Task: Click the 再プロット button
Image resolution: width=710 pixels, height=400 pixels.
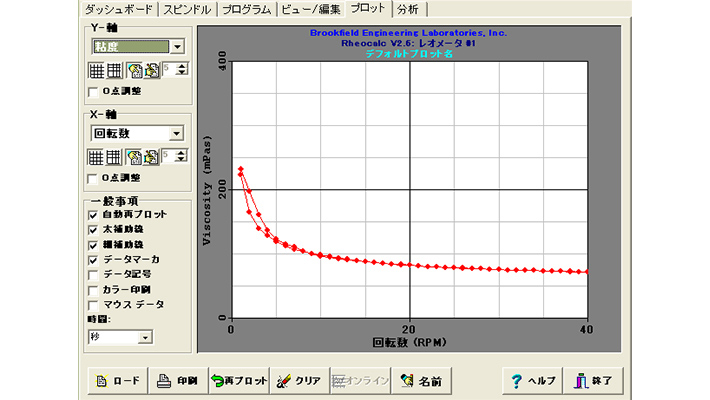Action: (237, 380)
